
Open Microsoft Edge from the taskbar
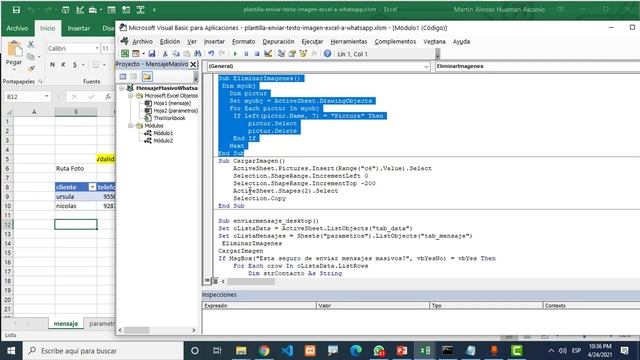(356, 351)
